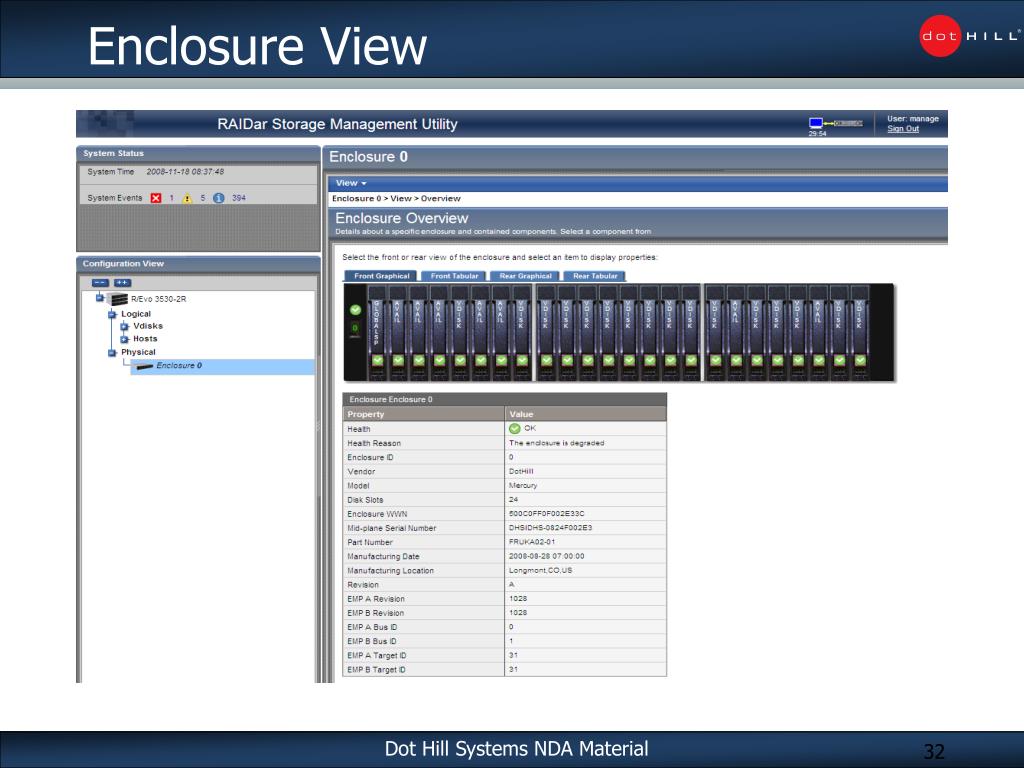Click the EMP B Revision row label
The height and width of the screenshot is (768, 1024).
click(376, 613)
